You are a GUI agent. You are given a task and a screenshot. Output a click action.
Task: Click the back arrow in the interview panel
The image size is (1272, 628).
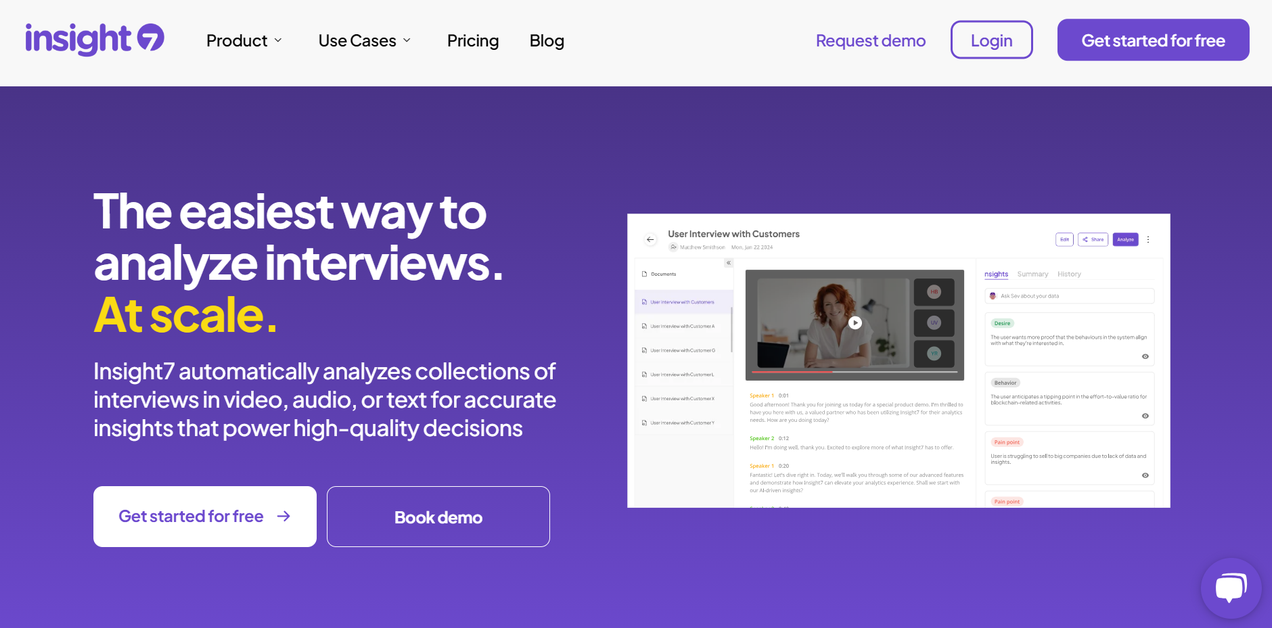tap(650, 240)
